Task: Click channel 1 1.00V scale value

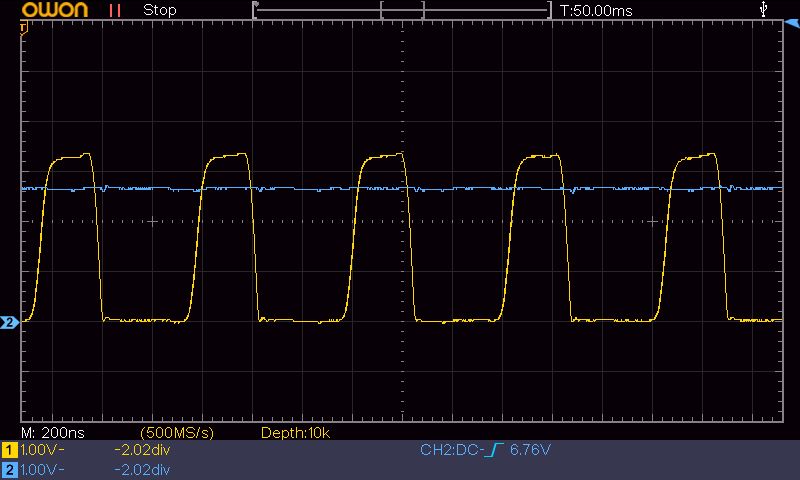Action: click(42, 450)
